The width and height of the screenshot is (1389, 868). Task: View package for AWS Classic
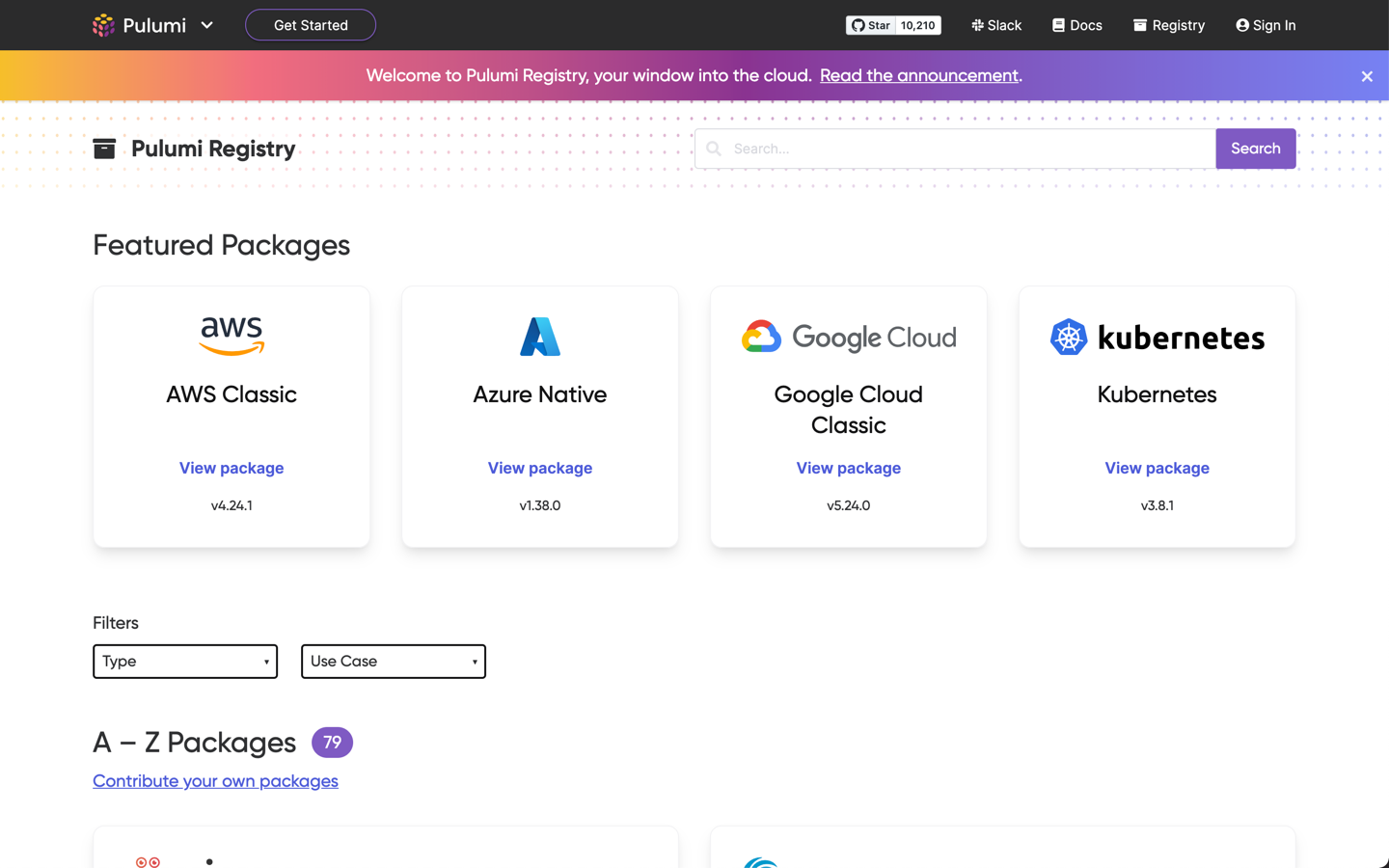(x=231, y=468)
